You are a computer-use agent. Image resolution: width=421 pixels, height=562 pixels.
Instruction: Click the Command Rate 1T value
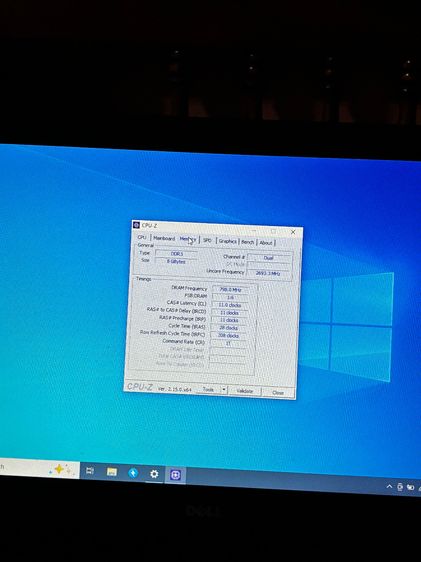coord(228,343)
